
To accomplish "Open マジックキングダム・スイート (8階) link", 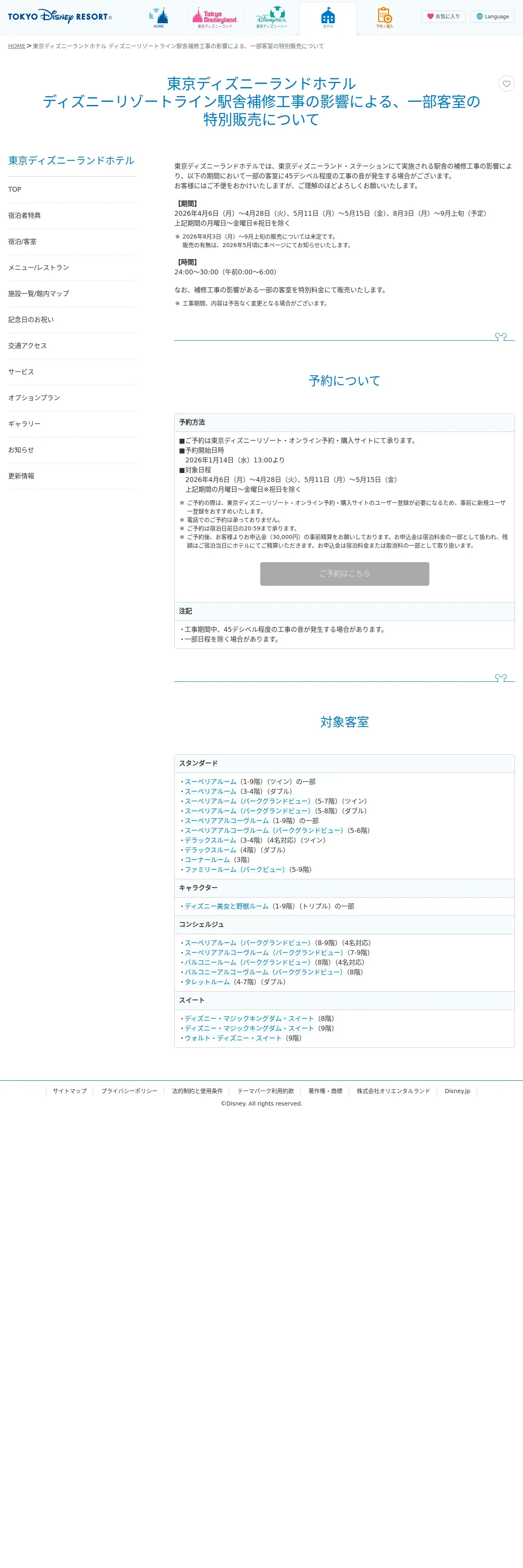I will 249,1018.
